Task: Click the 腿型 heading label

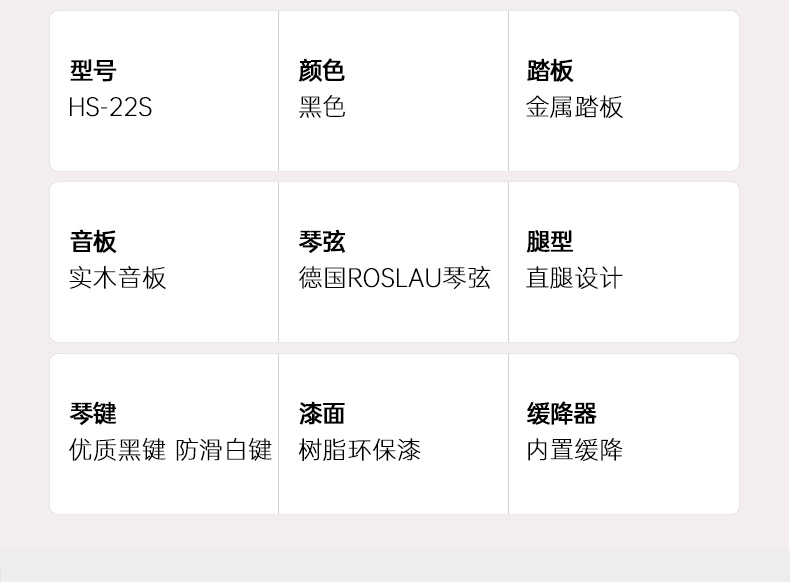Action: click(550, 242)
